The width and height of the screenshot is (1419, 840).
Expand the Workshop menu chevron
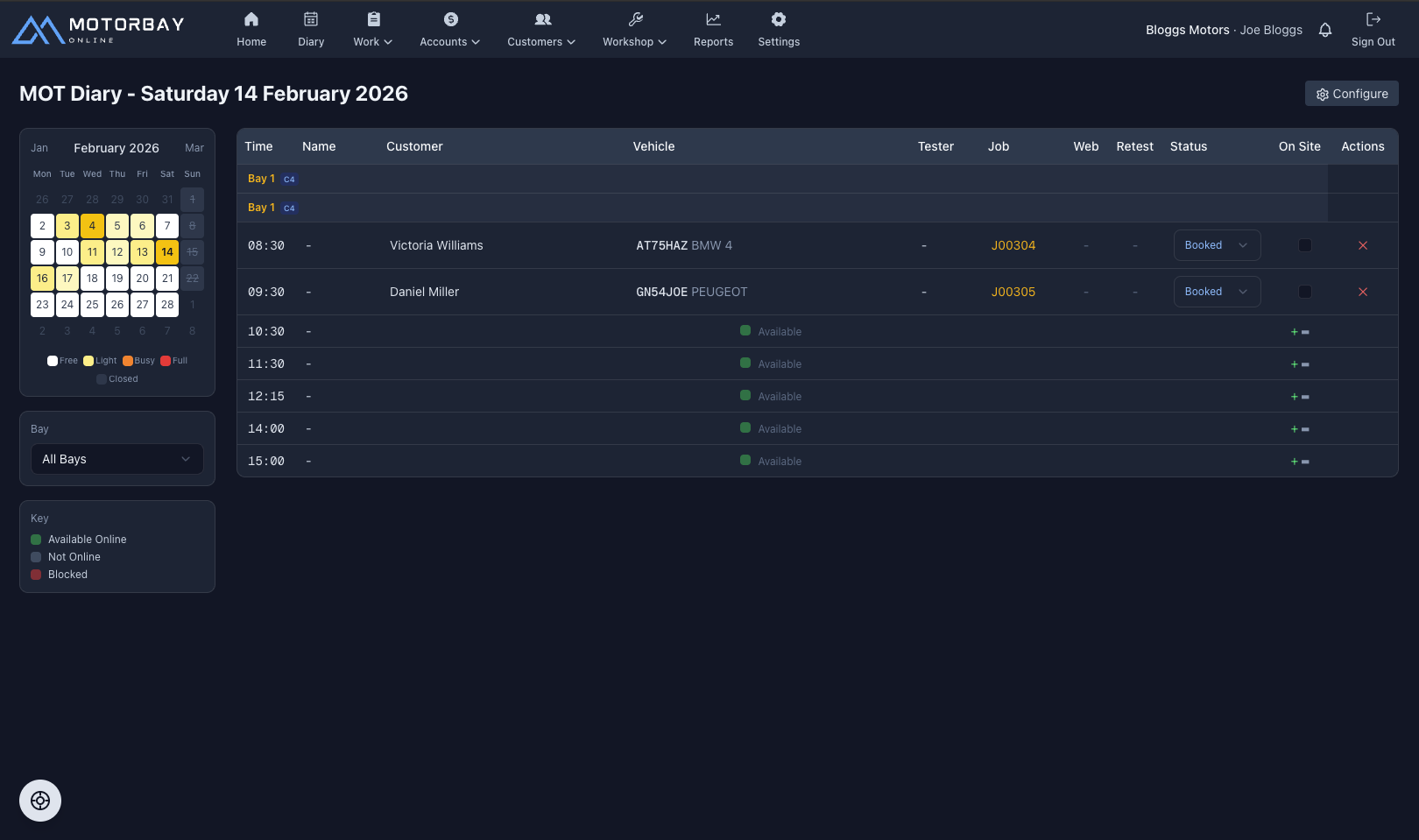[x=663, y=41]
